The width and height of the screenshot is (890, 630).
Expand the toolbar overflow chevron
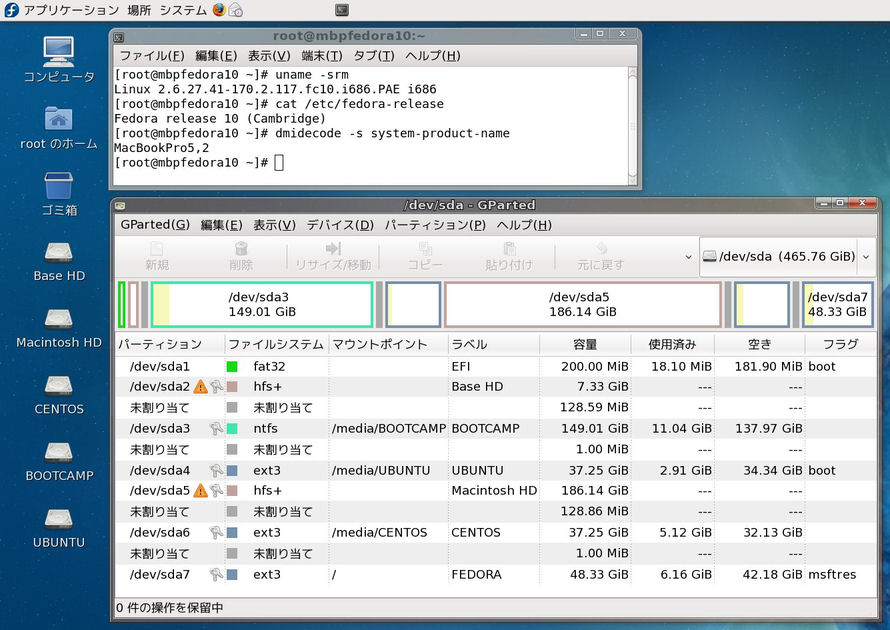tap(689, 257)
